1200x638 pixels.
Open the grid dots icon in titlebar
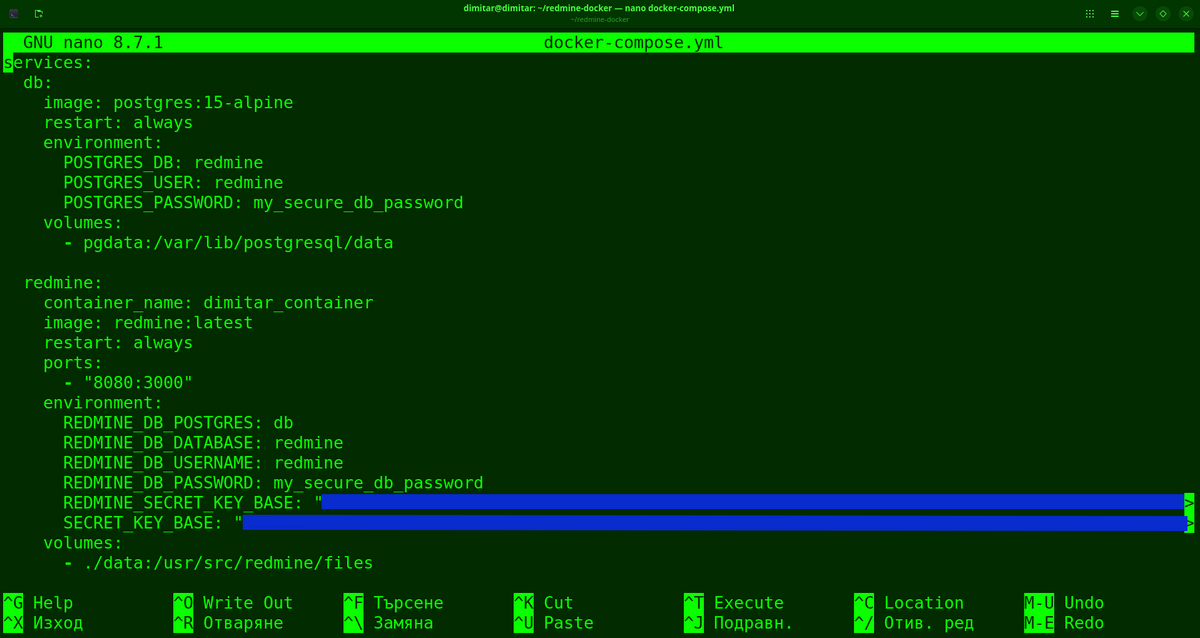coord(1090,14)
